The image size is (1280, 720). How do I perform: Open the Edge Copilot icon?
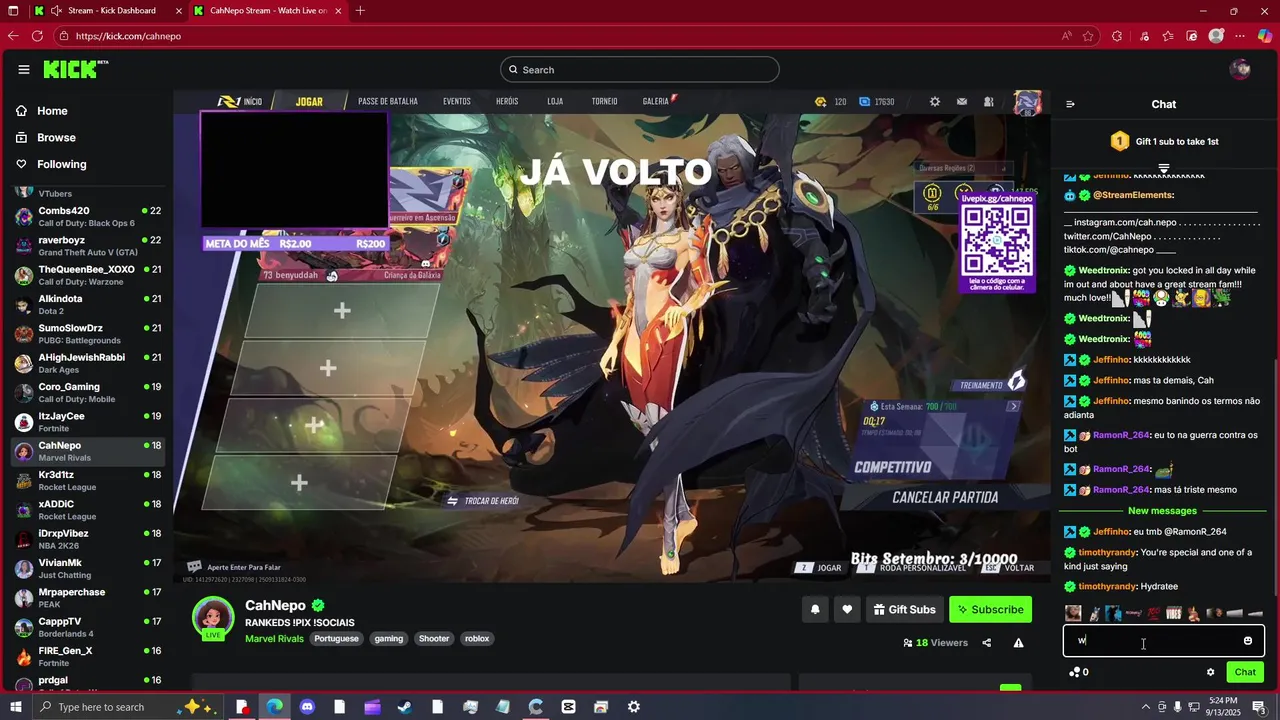(x=1264, y=36)
